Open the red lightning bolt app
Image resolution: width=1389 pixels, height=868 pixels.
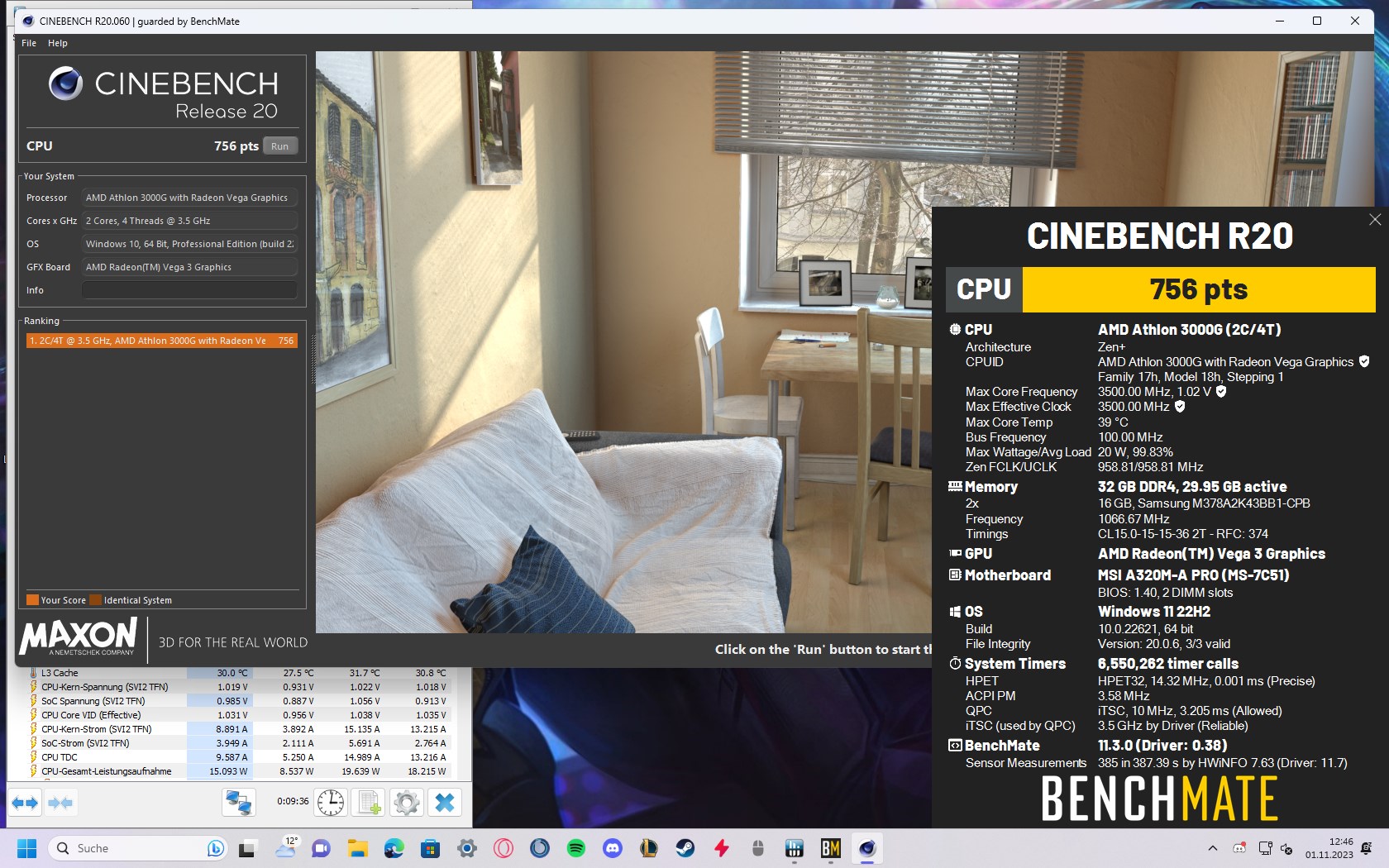click(x=722, y=848)
